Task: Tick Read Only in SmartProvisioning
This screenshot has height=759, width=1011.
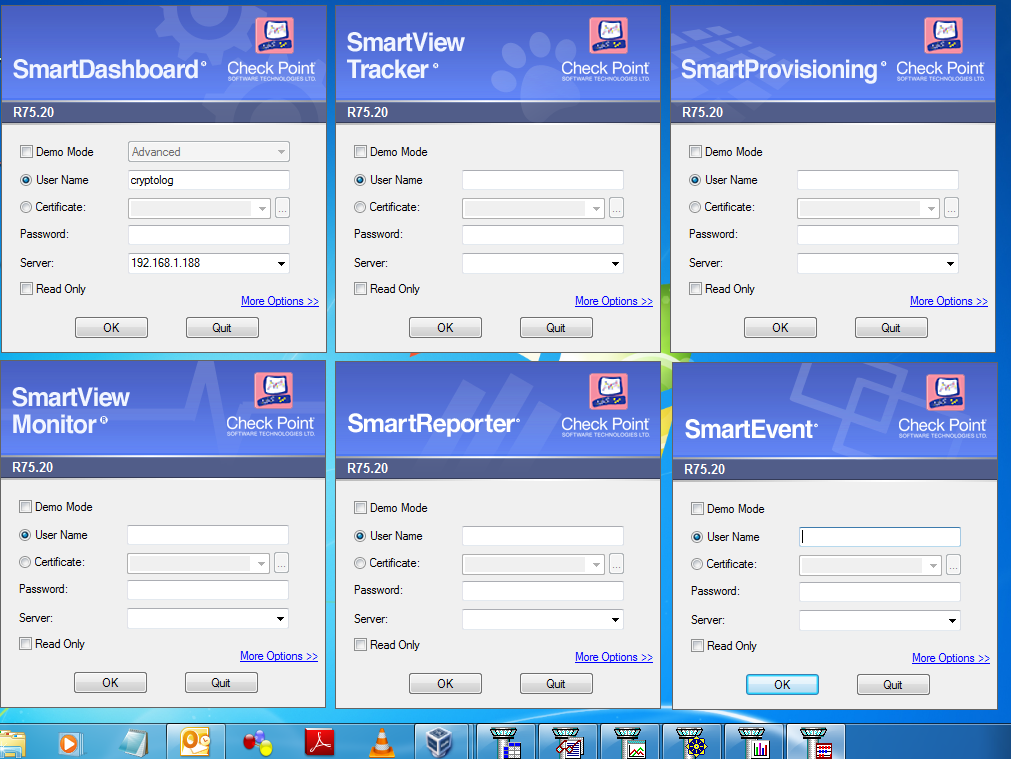Action: 695,288
